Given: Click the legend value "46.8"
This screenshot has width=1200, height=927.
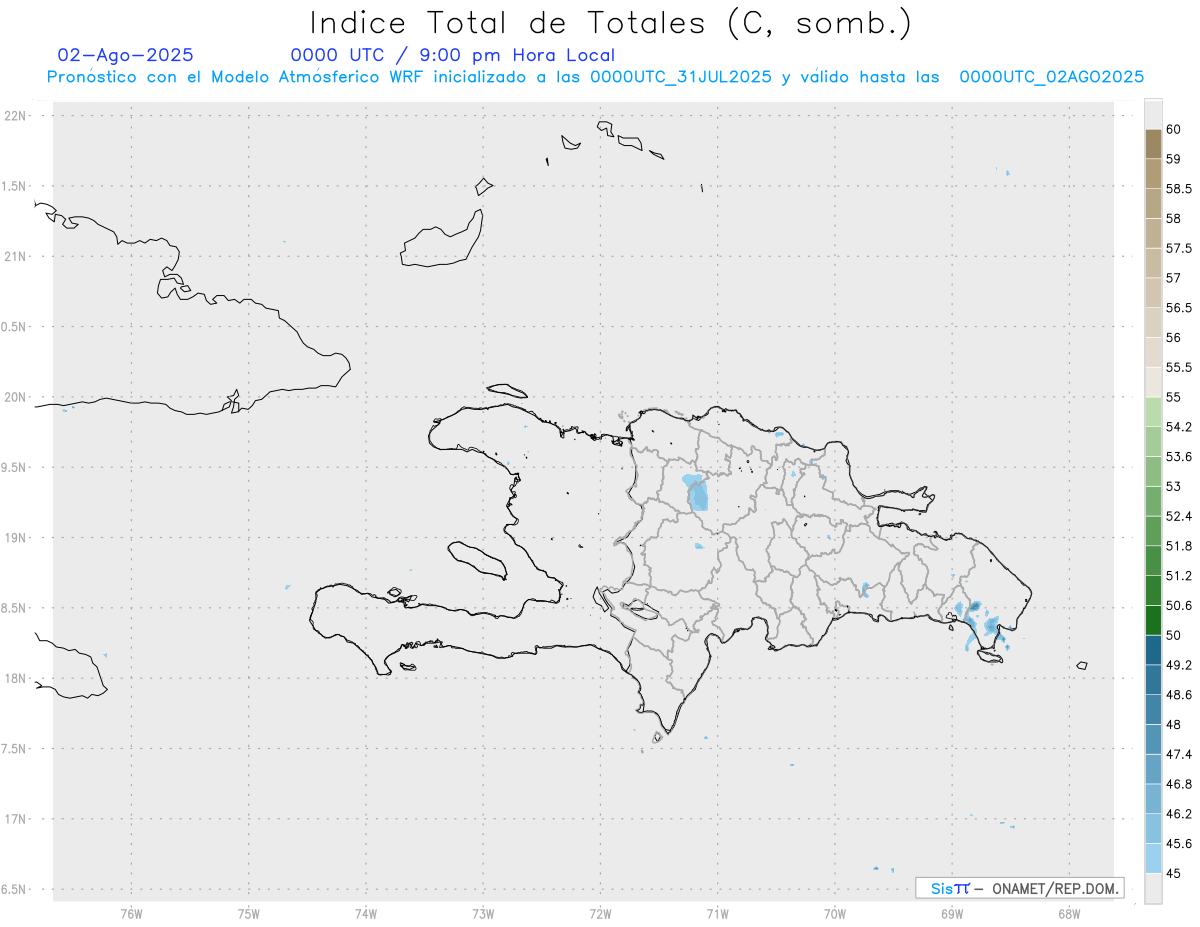Looking at the screenshot, I should pyautogui.click(x=1179, y=784).
